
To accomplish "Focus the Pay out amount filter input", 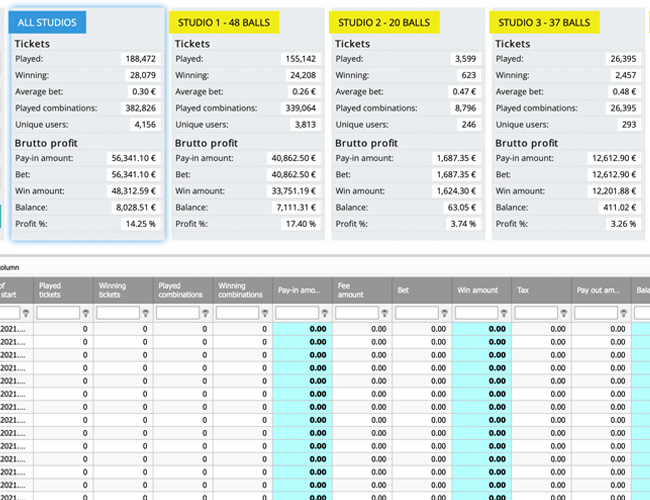I will [596, 313].
